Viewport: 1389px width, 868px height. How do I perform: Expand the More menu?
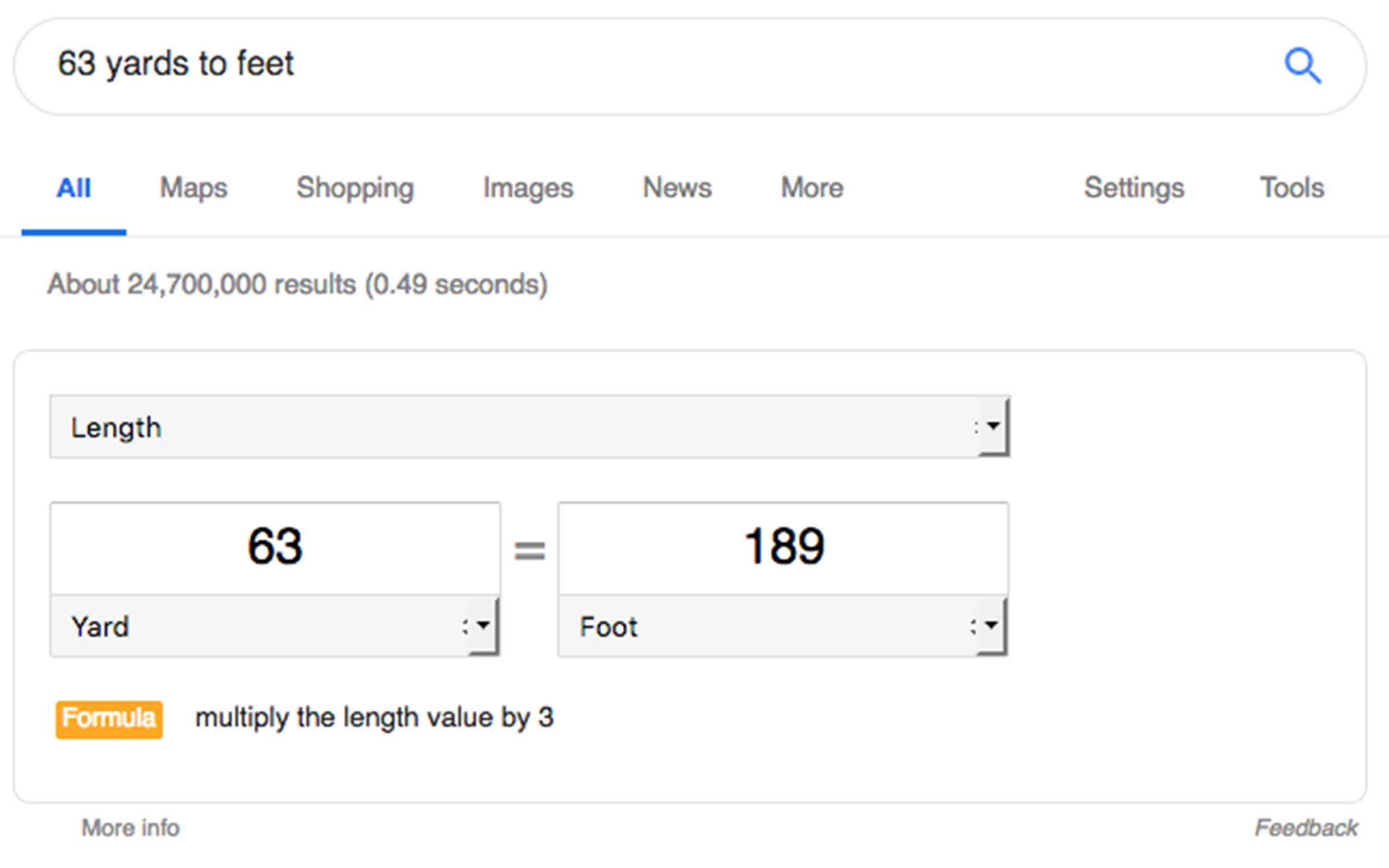point(812,188)
